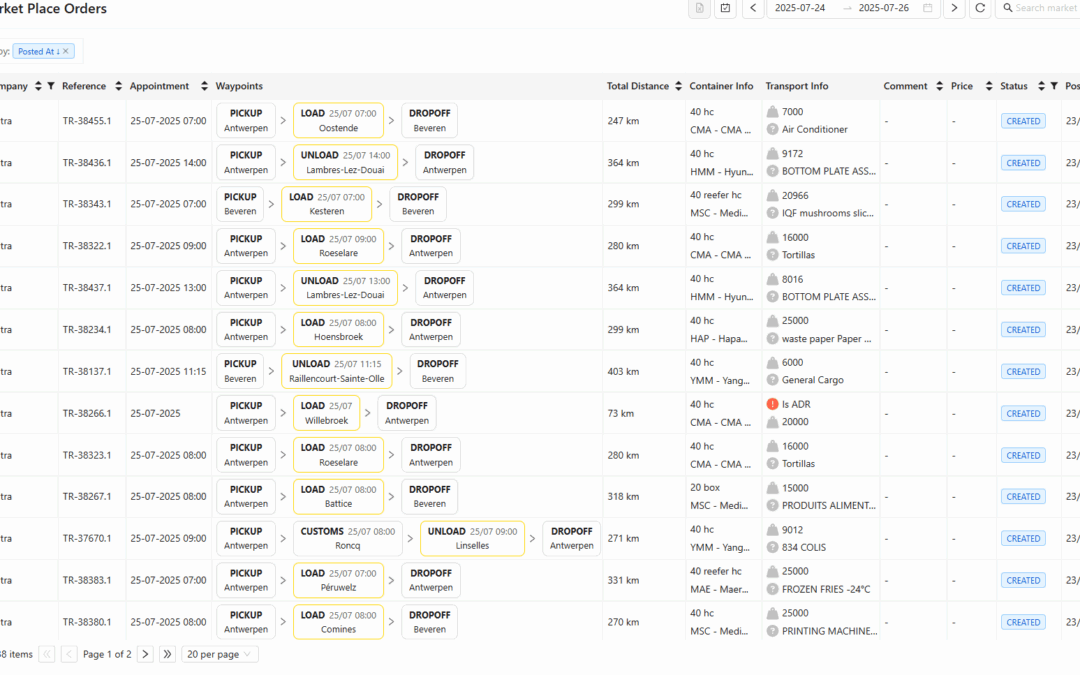Click reference TR-37670.1
This screenshot has height=675, width=1080.
tap(87, 539)
